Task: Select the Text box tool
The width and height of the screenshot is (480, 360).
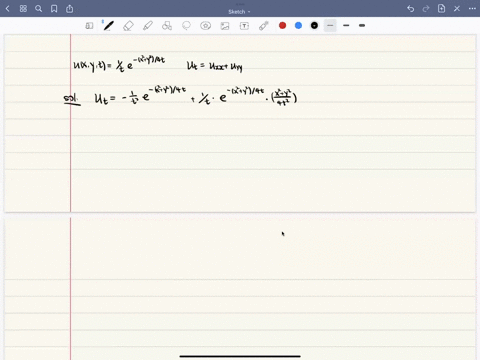Action: tap(244, 26)
